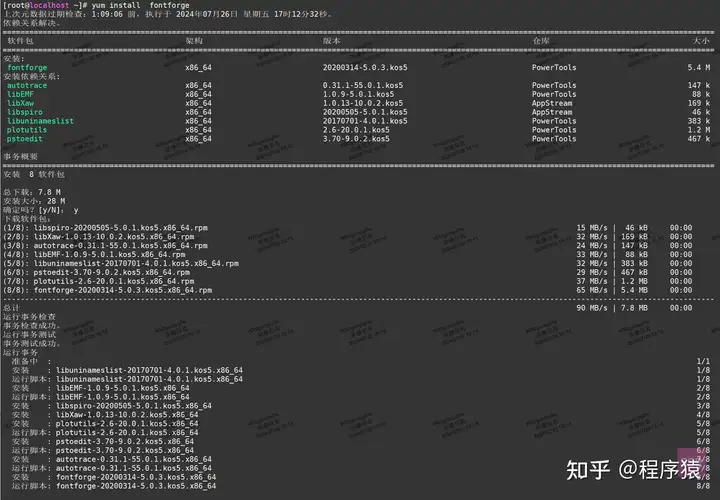720x500 pixels.
Task: Click version 1.0.13-10.0.2.kos5 in table
Action: coord(363,103)
